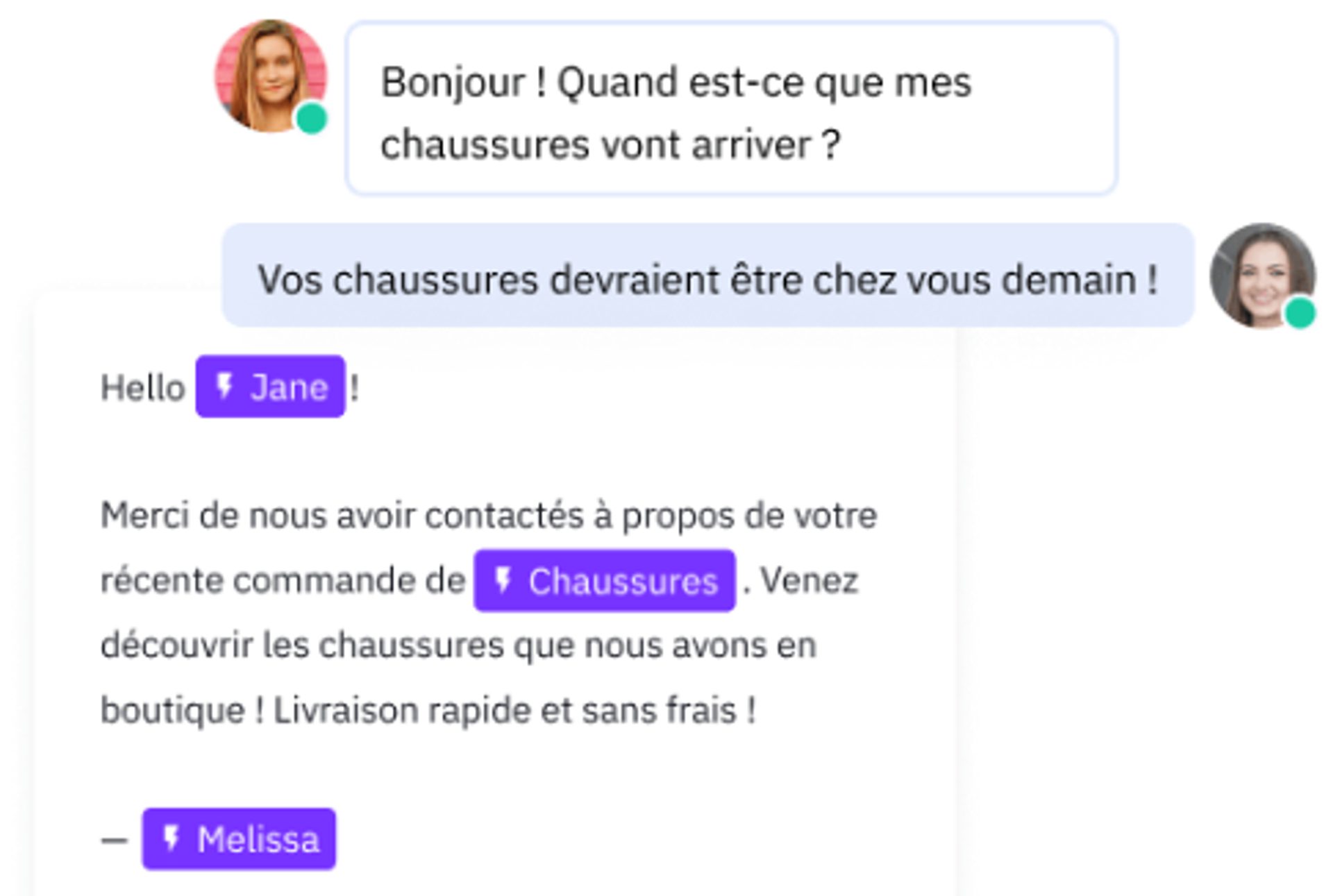Click the customer's "Bonjour ! Quand est-ce" message bubble
Viewport: 1333px width, 896px height.
[730, 108]
